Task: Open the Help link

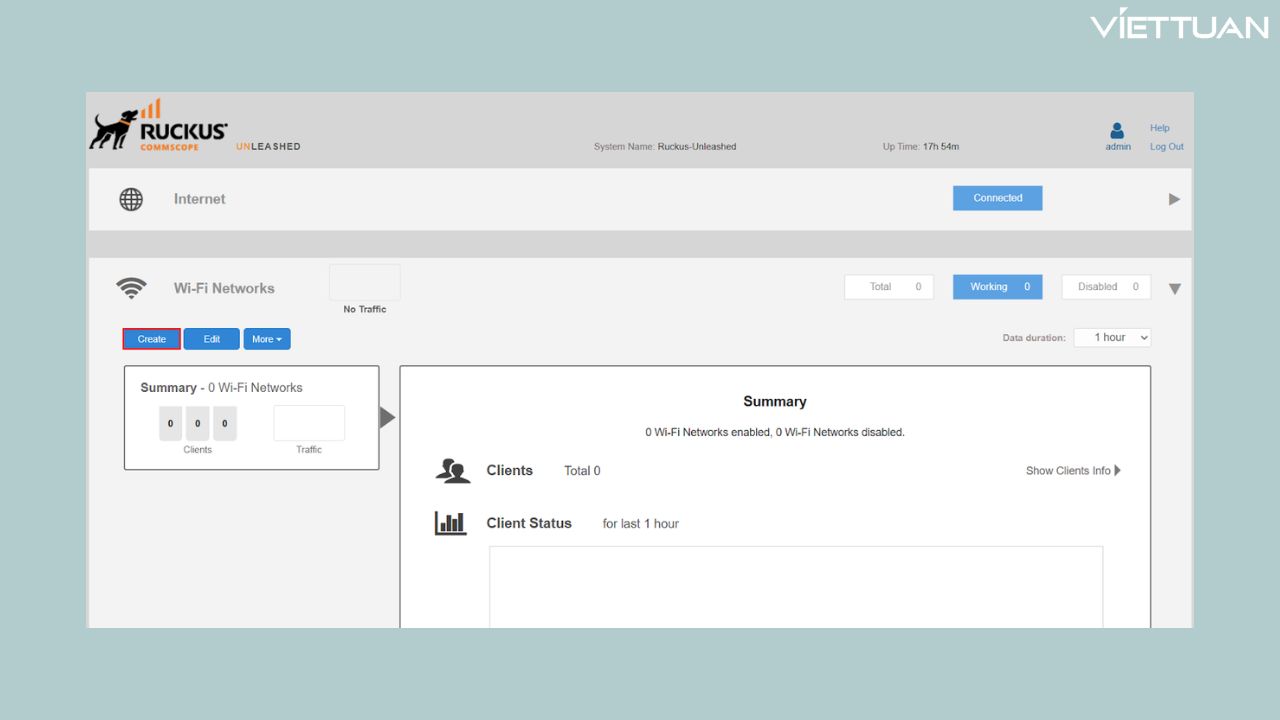Action: point(1159,128)
